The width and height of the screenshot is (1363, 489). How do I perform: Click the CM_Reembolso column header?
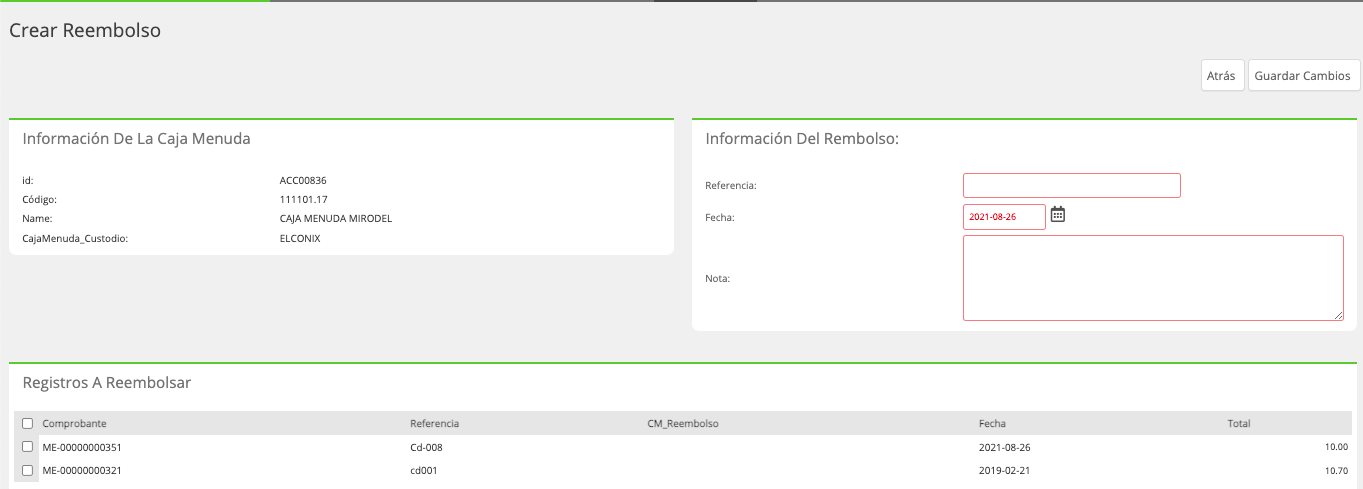[683, 424]
